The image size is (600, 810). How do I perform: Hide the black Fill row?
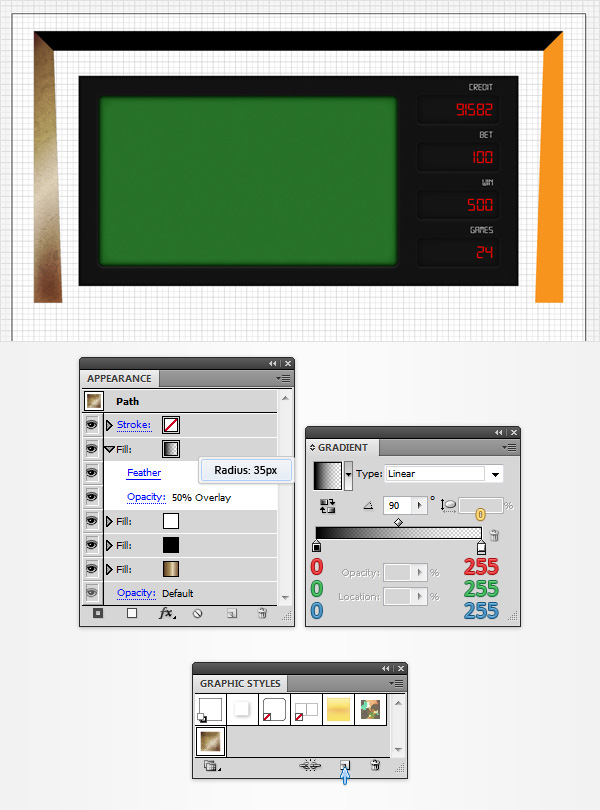click(91, 544)
